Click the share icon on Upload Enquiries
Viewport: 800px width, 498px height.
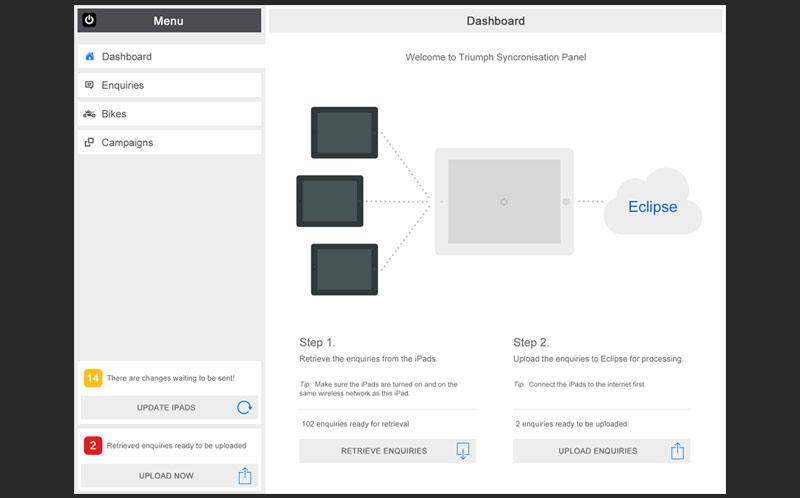[677, 451]
